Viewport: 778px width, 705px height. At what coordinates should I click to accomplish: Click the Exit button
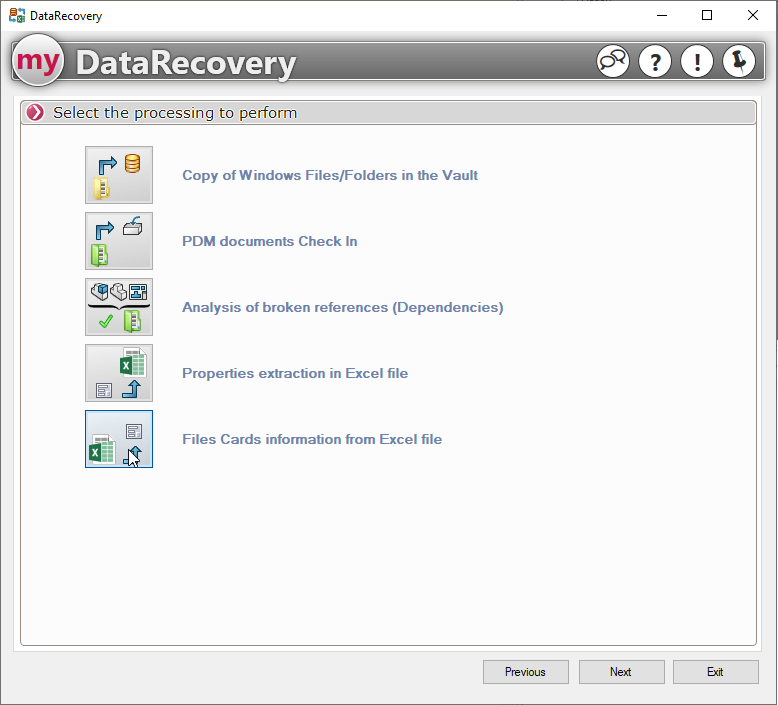tap(715, 672)
